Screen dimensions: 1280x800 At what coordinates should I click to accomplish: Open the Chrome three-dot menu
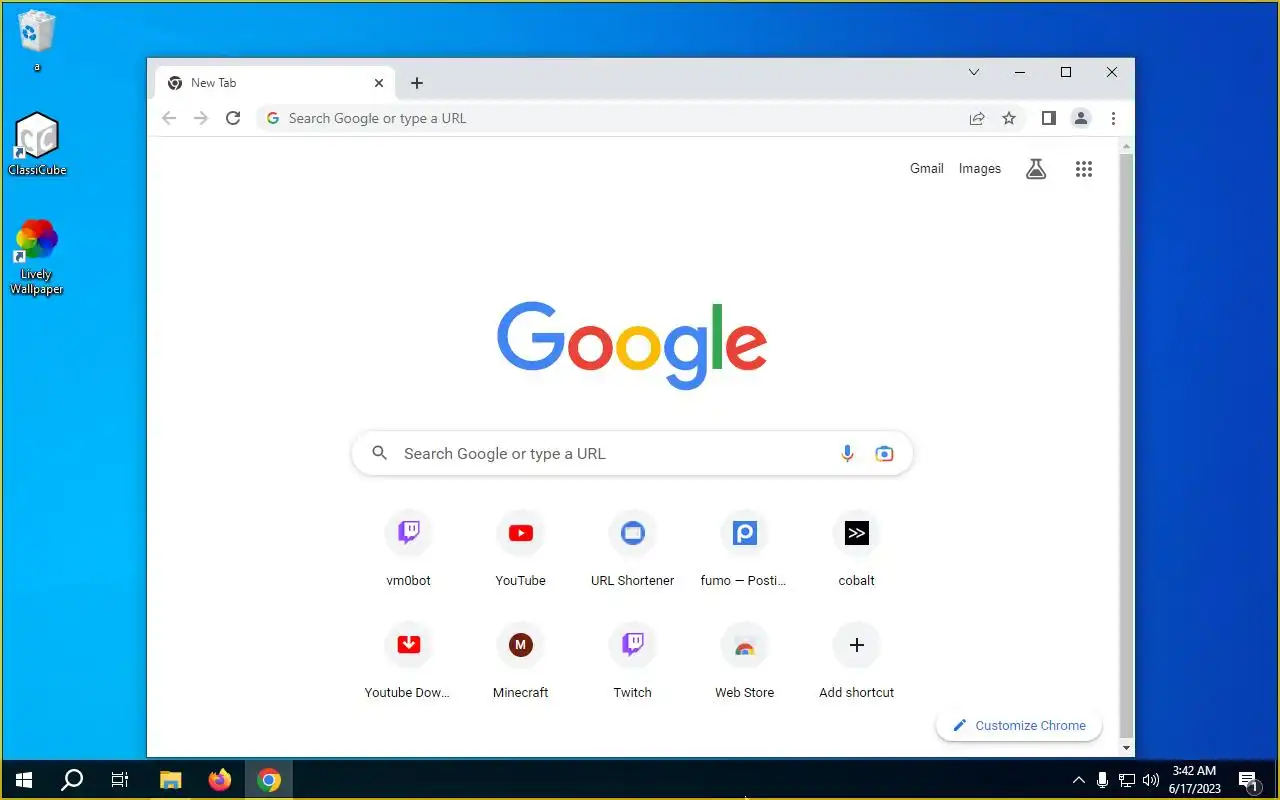(1113, 118)
